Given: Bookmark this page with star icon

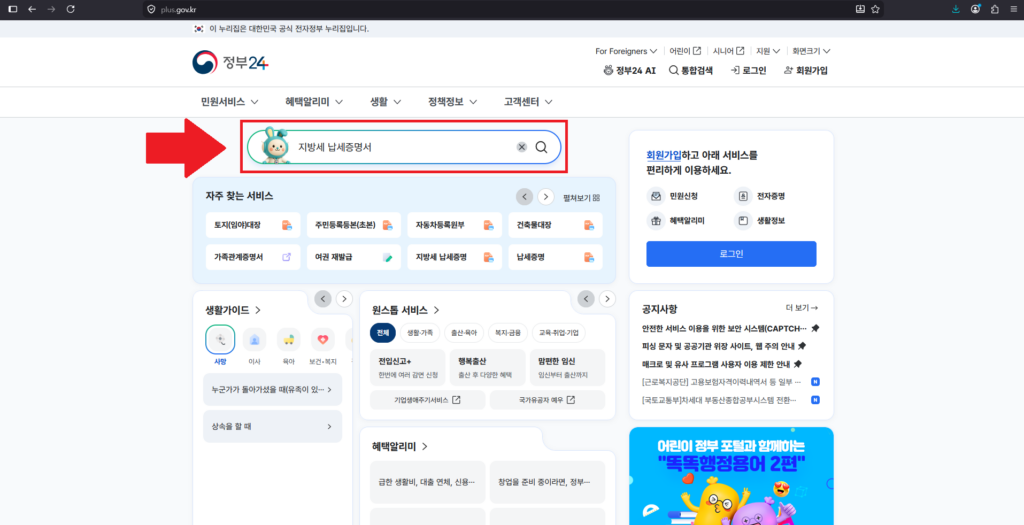Looking at the screenshot, I should click(x=875, y=9).
